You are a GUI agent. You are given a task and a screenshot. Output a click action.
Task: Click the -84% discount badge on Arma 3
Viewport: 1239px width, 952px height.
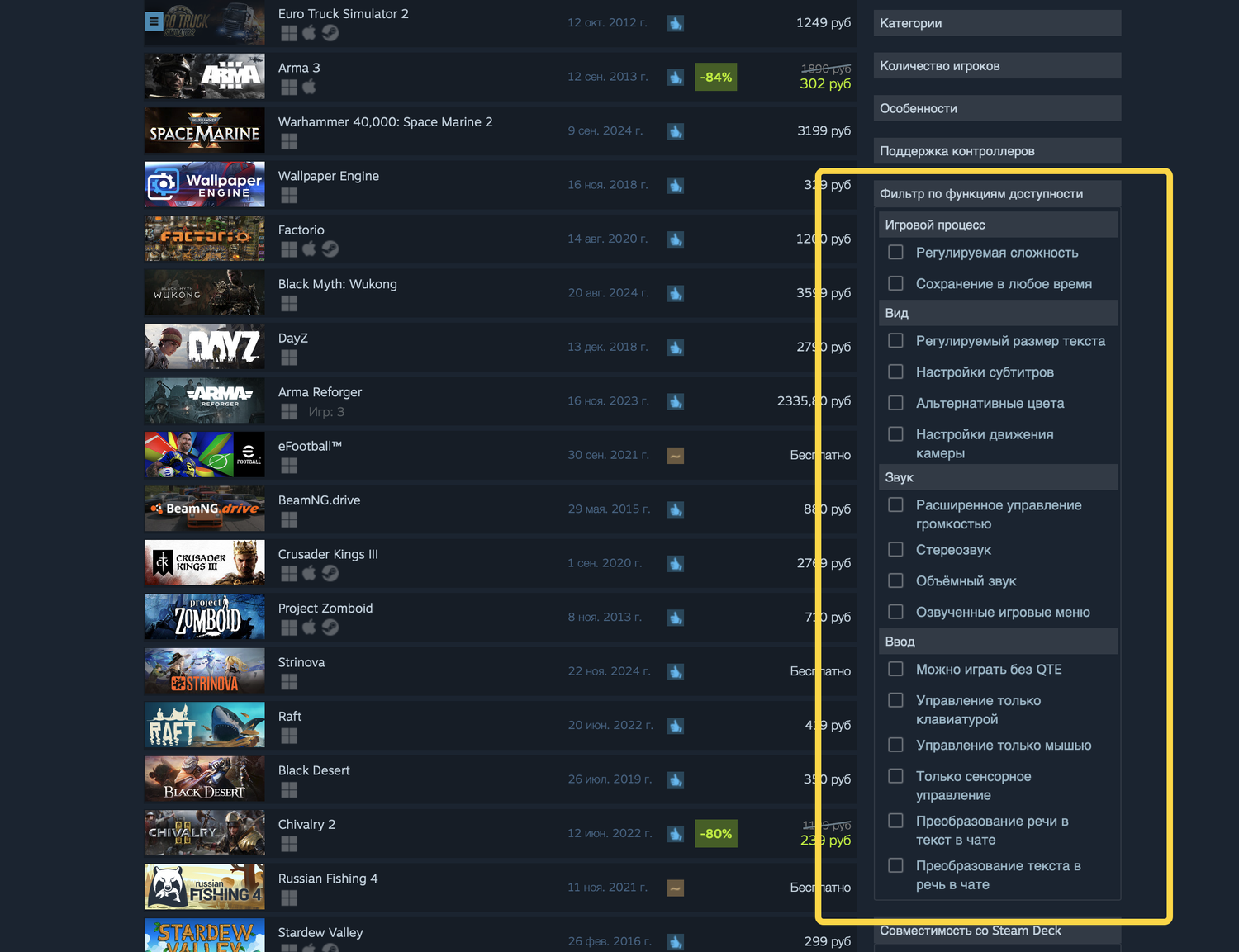pyautogui.click(x=715, y=78)
